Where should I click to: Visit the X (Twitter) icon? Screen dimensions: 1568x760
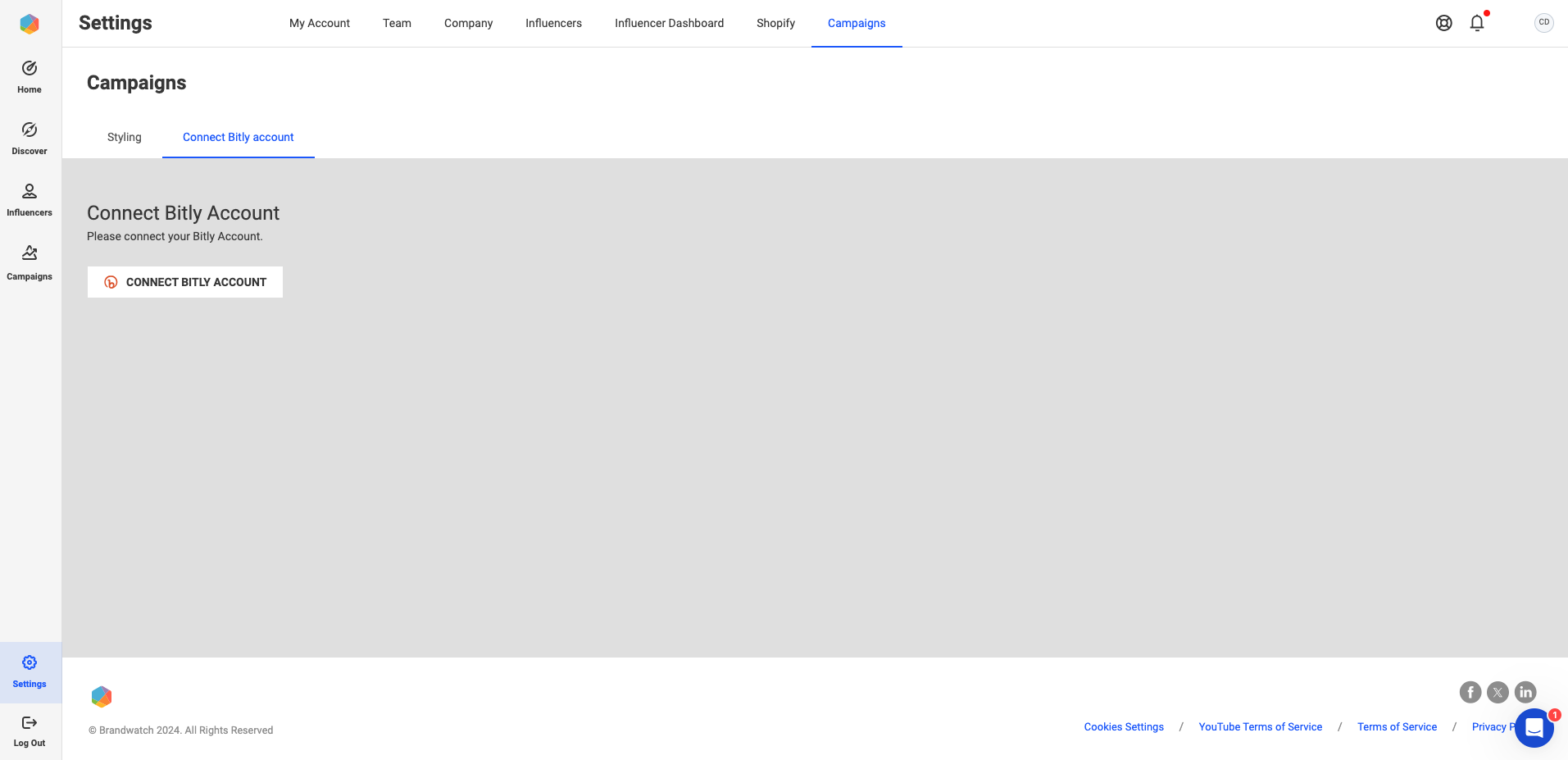point(1498,692)
